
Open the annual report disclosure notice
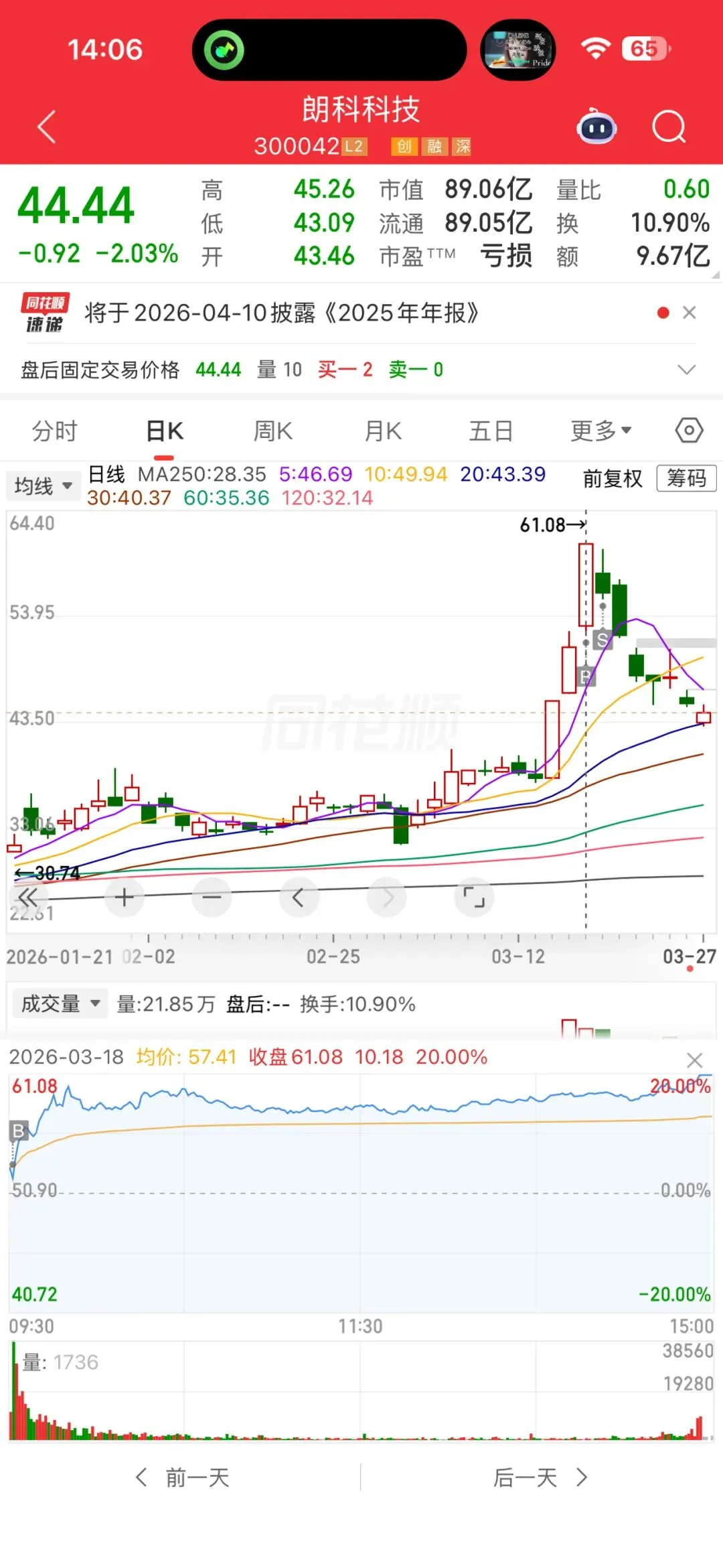(x=282, y=313)
